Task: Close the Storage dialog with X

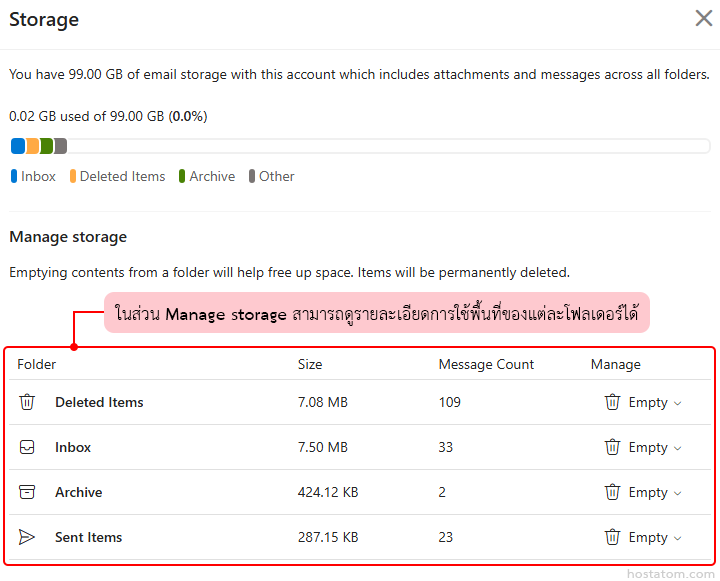Action: (703, 18)
